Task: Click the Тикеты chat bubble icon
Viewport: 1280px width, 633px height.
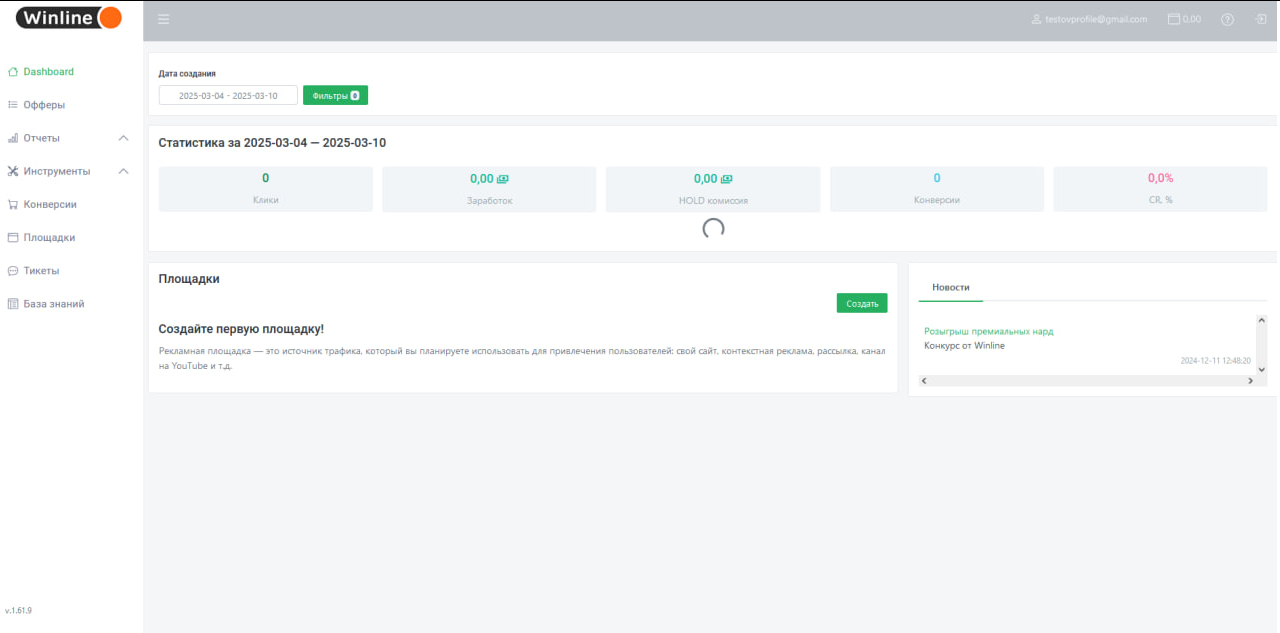Action: 13,271
